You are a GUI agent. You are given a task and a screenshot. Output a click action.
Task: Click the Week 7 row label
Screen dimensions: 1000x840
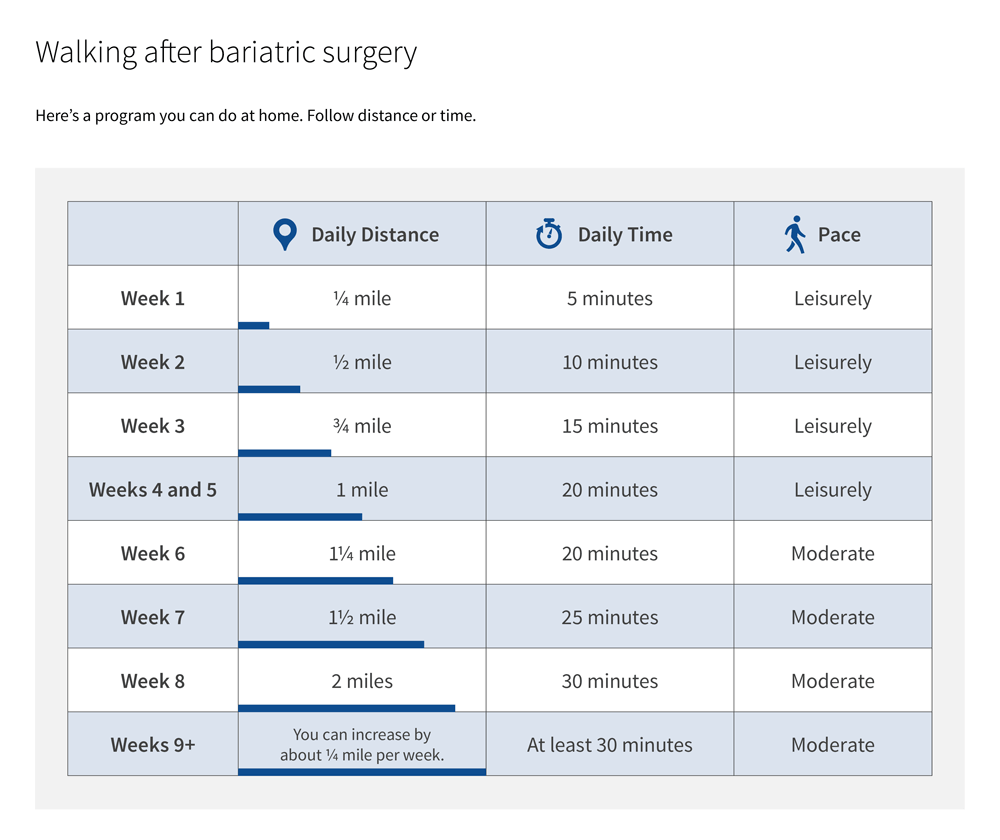click(153, 618)
